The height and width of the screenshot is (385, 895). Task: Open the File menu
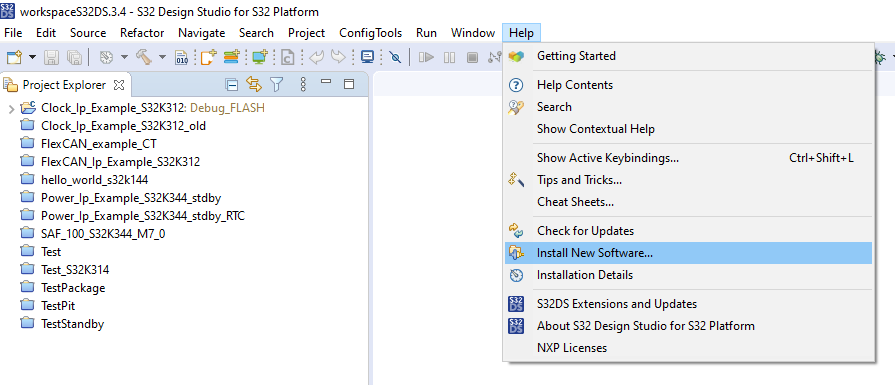pyautogui.click(x=13, y=33)
